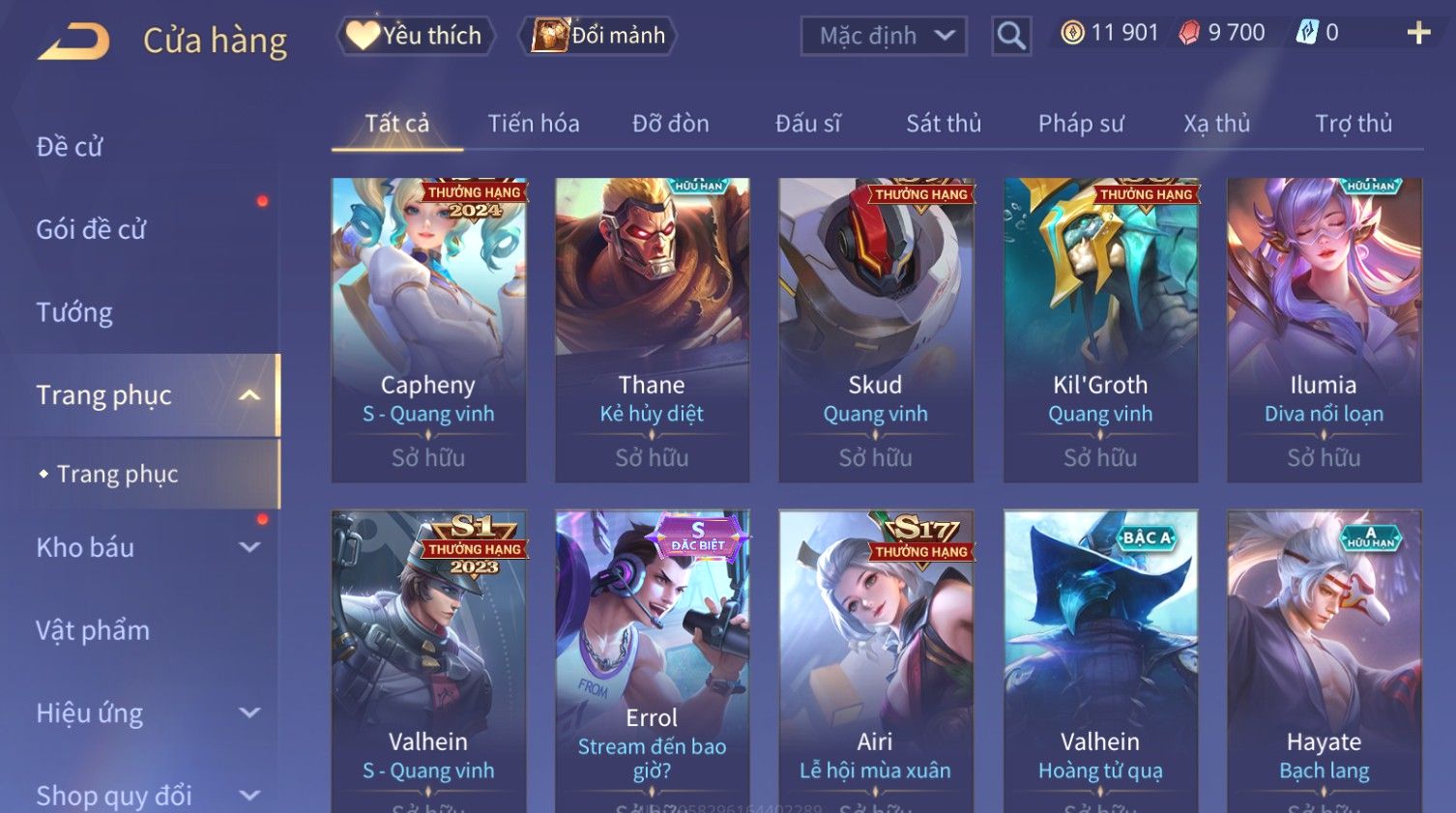Tap the golden back arrow icon

coord(73,41)
